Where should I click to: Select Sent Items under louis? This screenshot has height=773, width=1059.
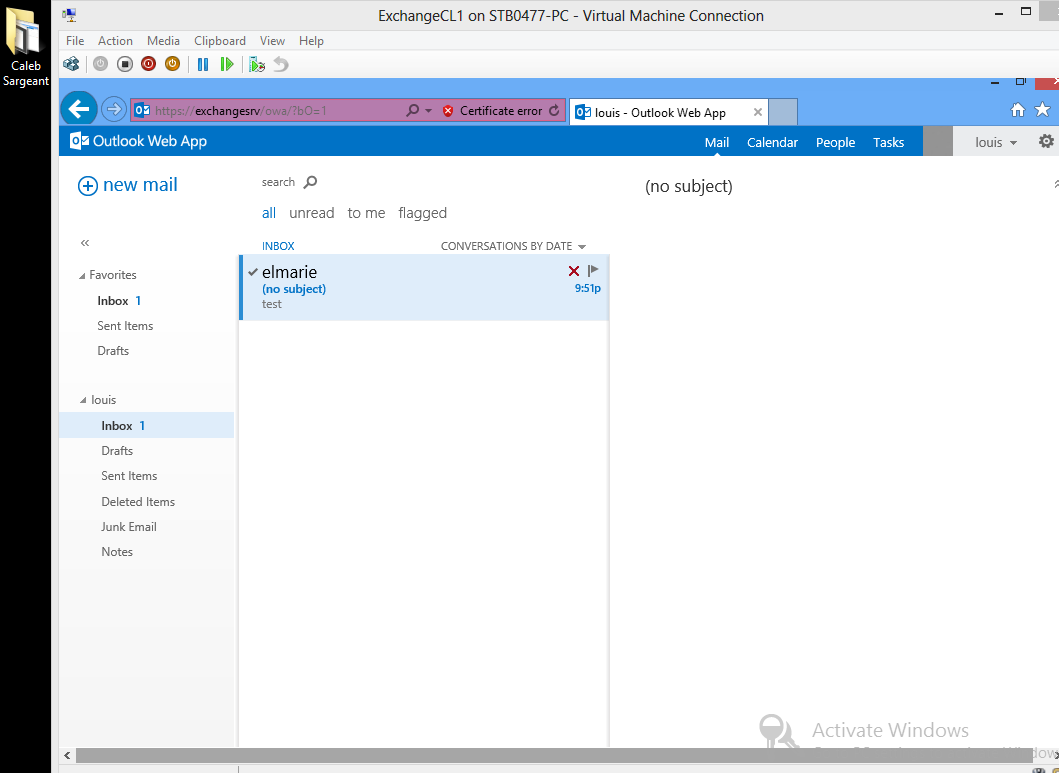pyautogui.click(x=129, y=476)
